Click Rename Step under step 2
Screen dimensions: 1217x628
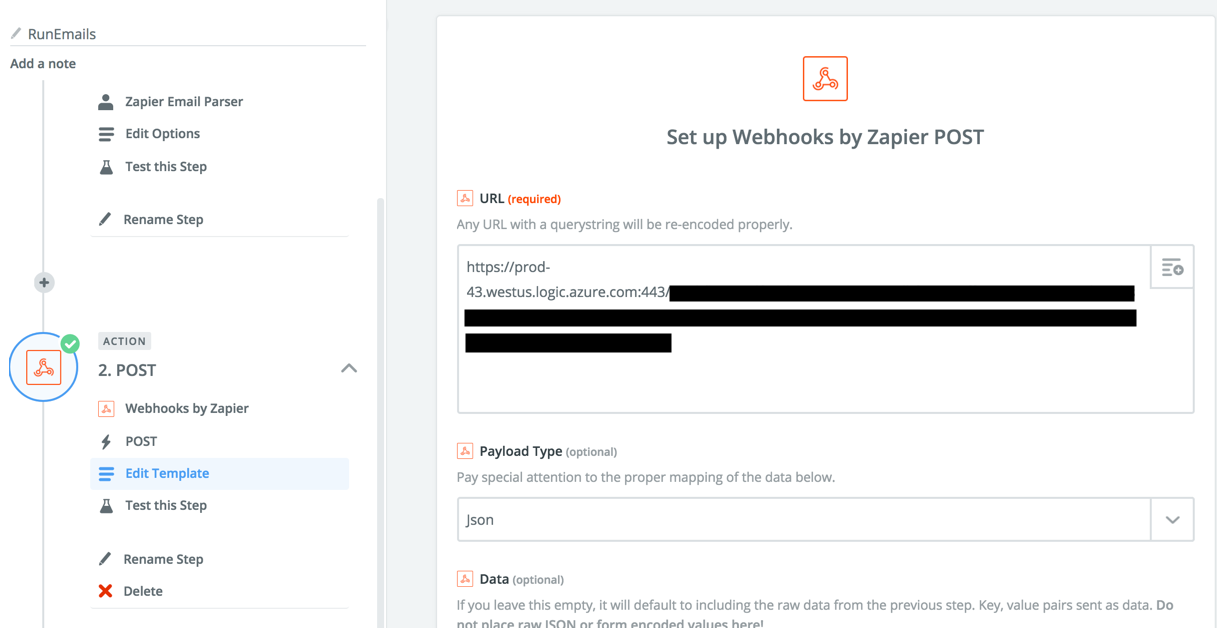(x=163, y=559)
